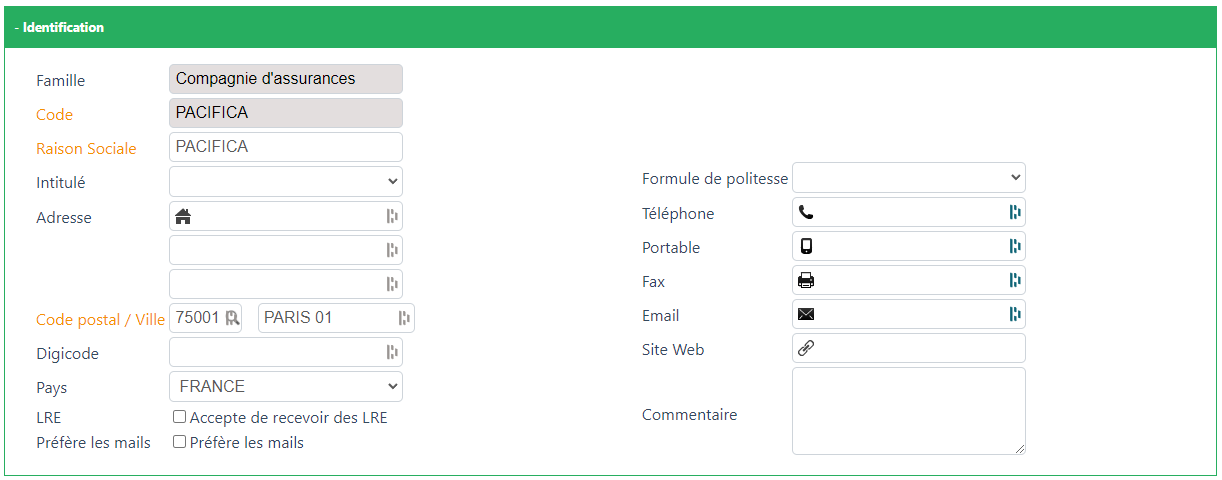1222x480 pixels.
Task: Click the printer icon in Fax field
Action: pyautogui.click(x=806, y=280)
